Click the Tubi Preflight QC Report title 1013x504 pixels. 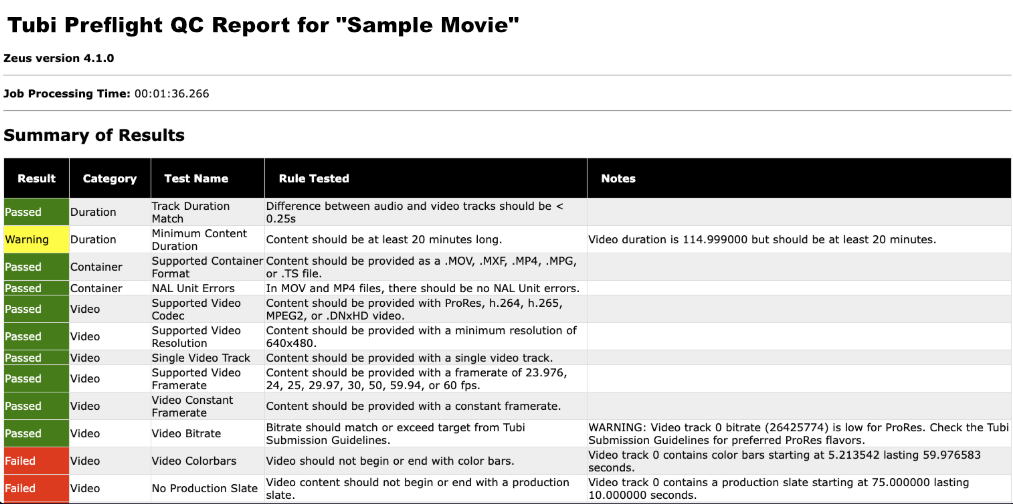(263, 25)
